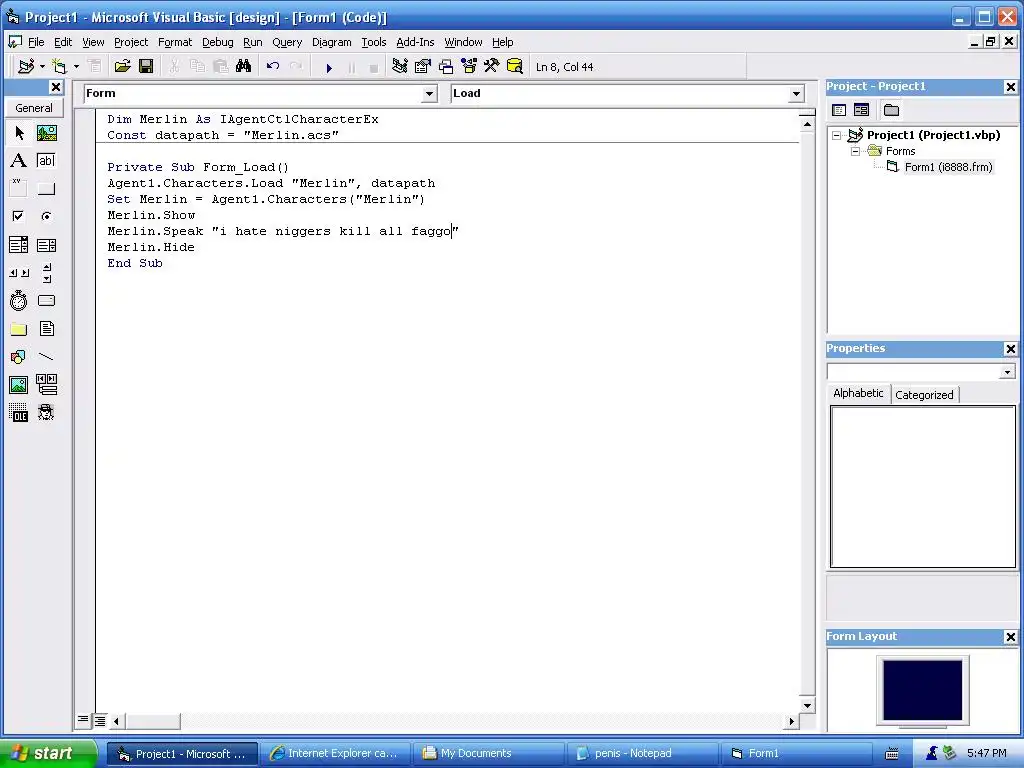Select the ComboBox control in the toolbox

(19, 245)
